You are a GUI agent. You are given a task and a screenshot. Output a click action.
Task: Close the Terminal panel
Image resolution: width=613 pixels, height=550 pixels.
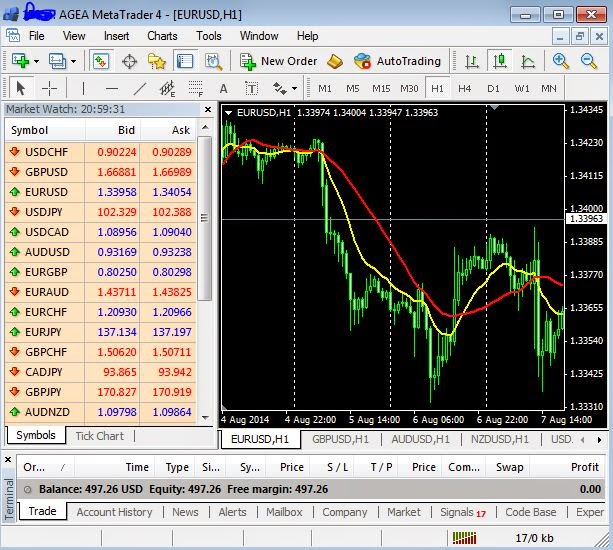click(8, 460)
